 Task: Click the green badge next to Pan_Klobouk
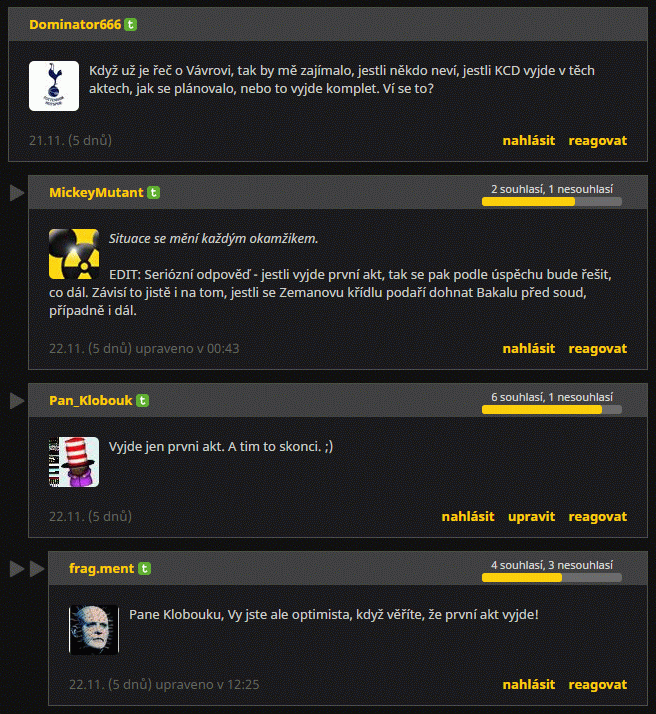(142, 401)
